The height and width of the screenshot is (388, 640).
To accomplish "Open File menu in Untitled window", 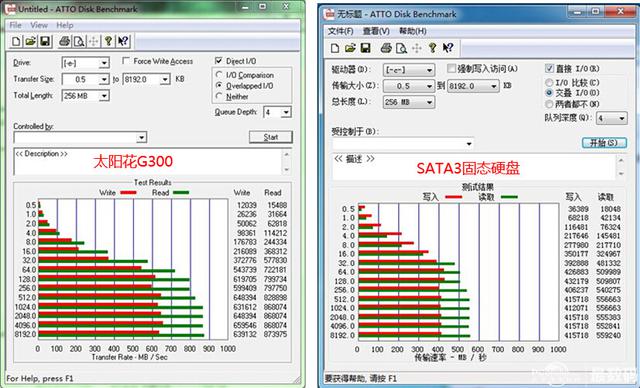I will pos(16,25).
